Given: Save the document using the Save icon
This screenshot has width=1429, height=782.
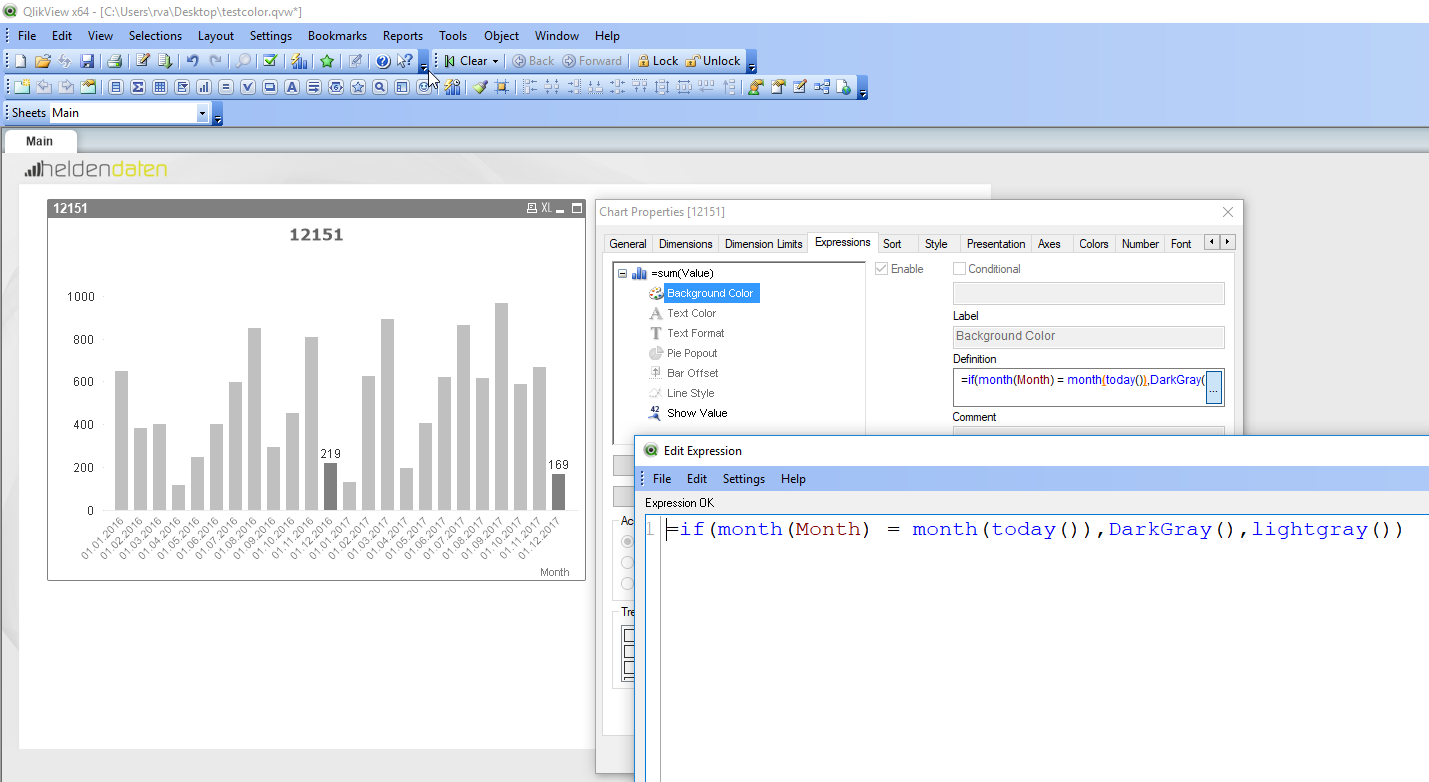Looking at the screenshot, I should coord(87,60).
